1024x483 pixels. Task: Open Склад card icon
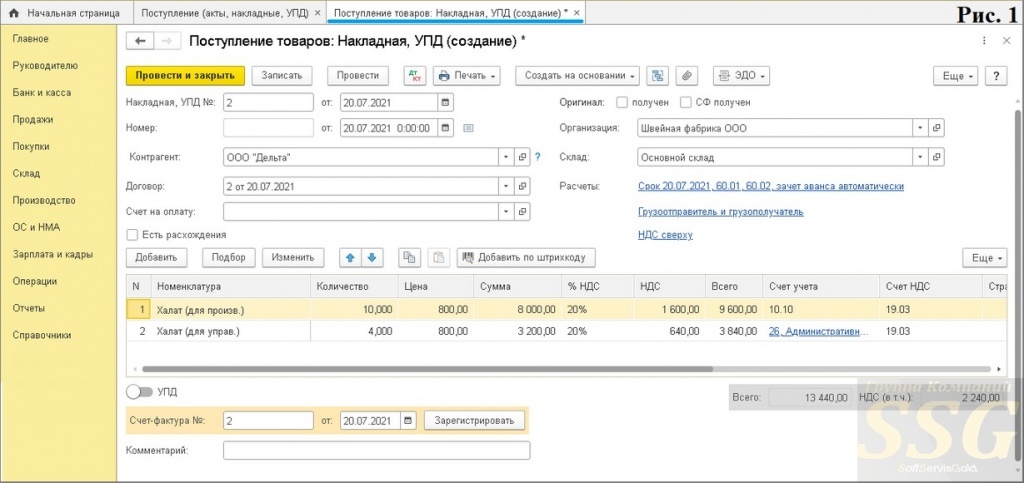point(936,157)
